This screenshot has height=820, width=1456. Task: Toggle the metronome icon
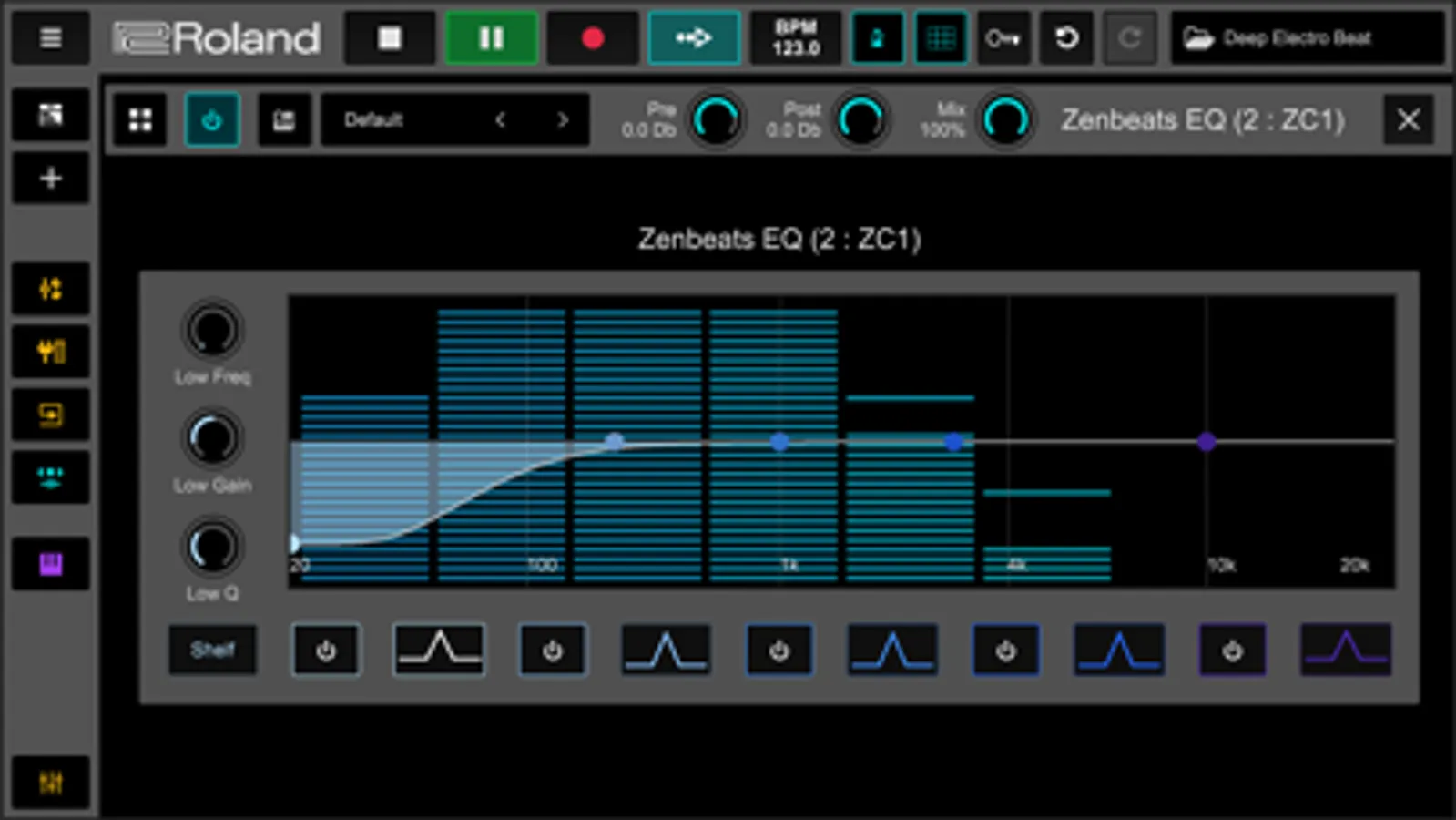click(877, 38)
